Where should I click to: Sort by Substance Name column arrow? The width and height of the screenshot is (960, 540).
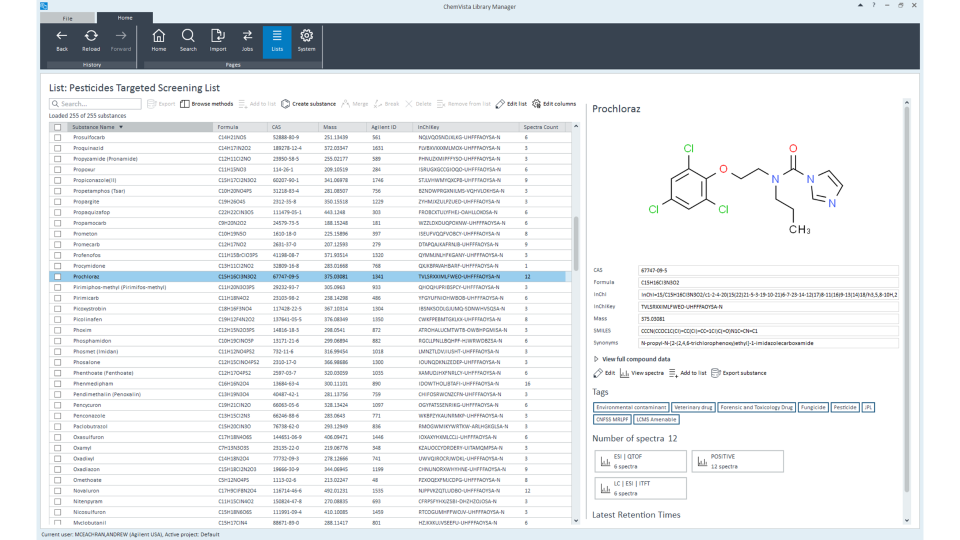coord(121,127)
